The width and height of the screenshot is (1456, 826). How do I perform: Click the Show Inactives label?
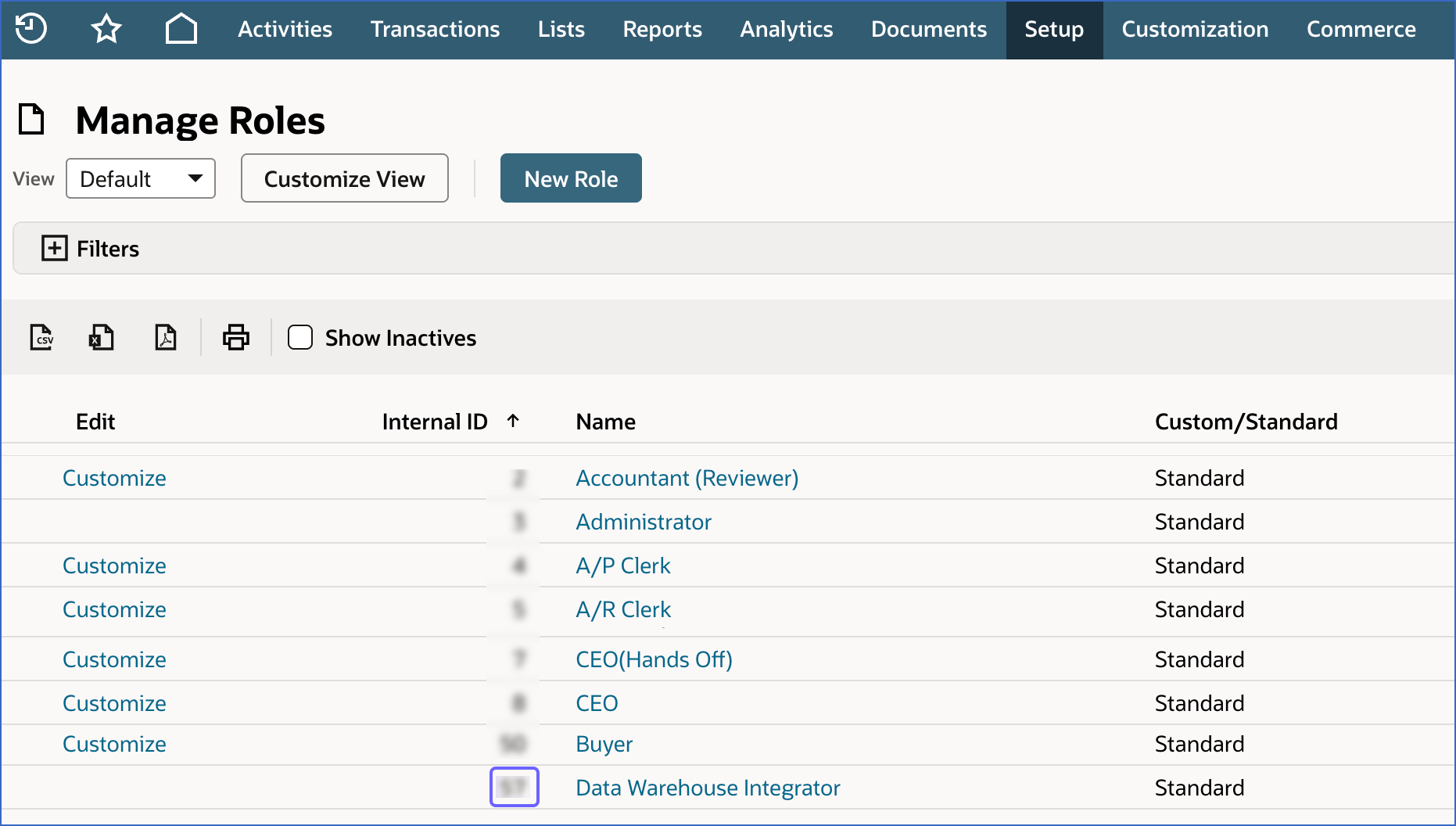coord(400,338)
